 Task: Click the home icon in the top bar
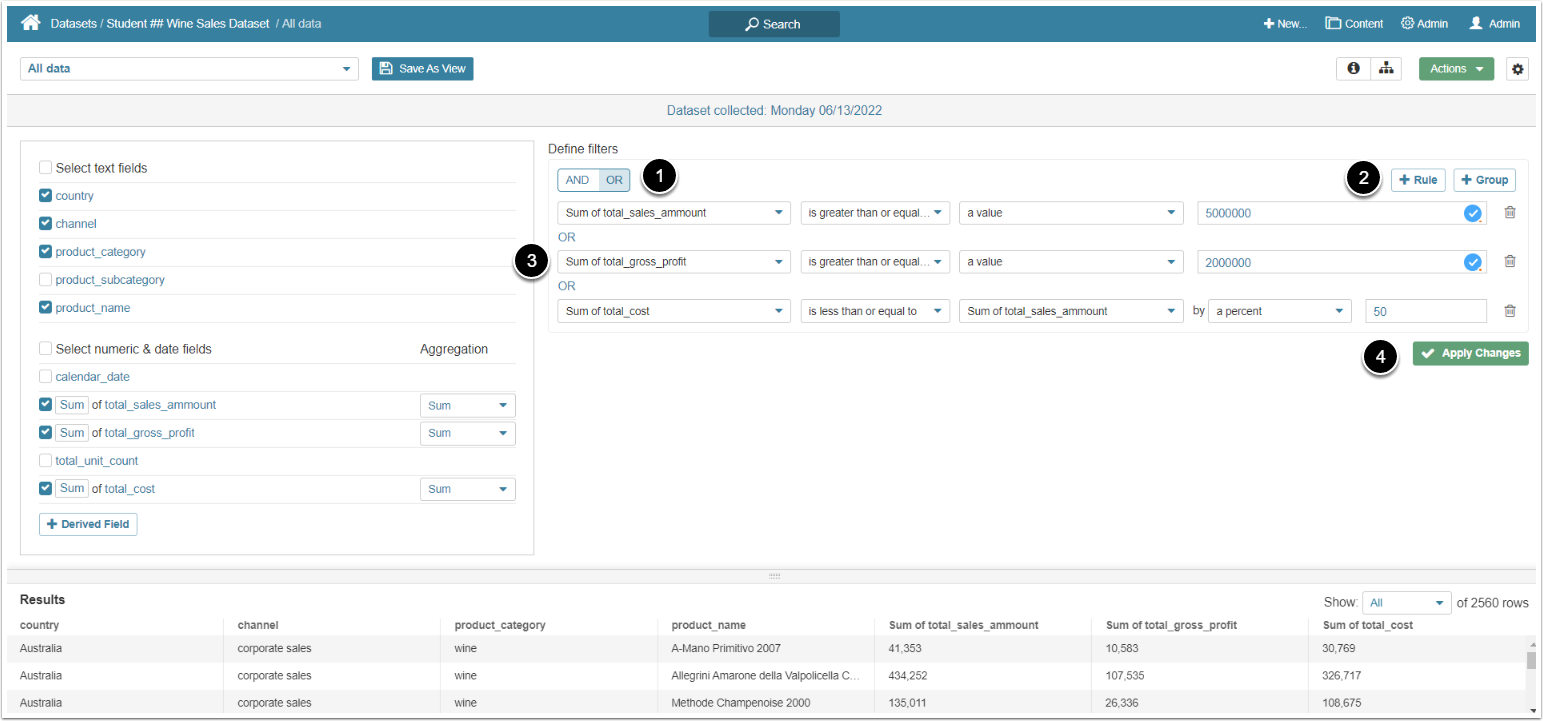point(30,23)
